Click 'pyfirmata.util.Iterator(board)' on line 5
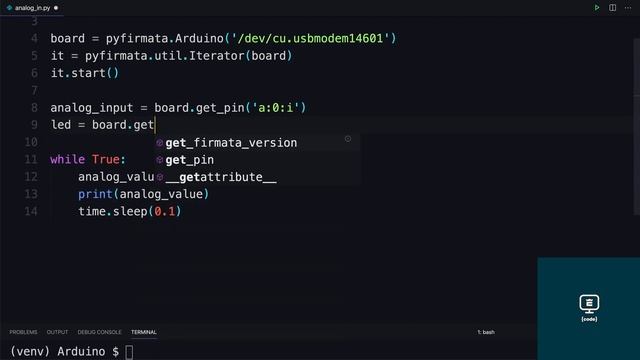This screenshot has height=360, width=640. pyautogui.click(x=189, y=56)
